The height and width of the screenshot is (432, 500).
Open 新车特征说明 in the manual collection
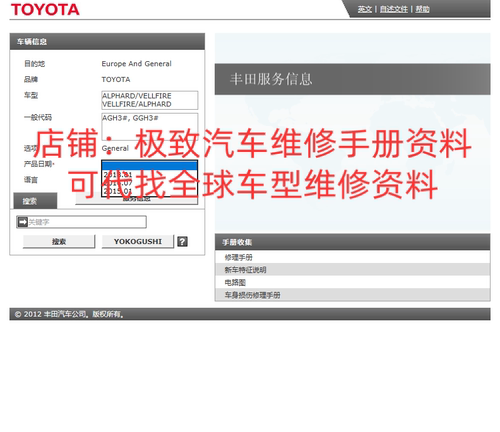coord(352,270)
